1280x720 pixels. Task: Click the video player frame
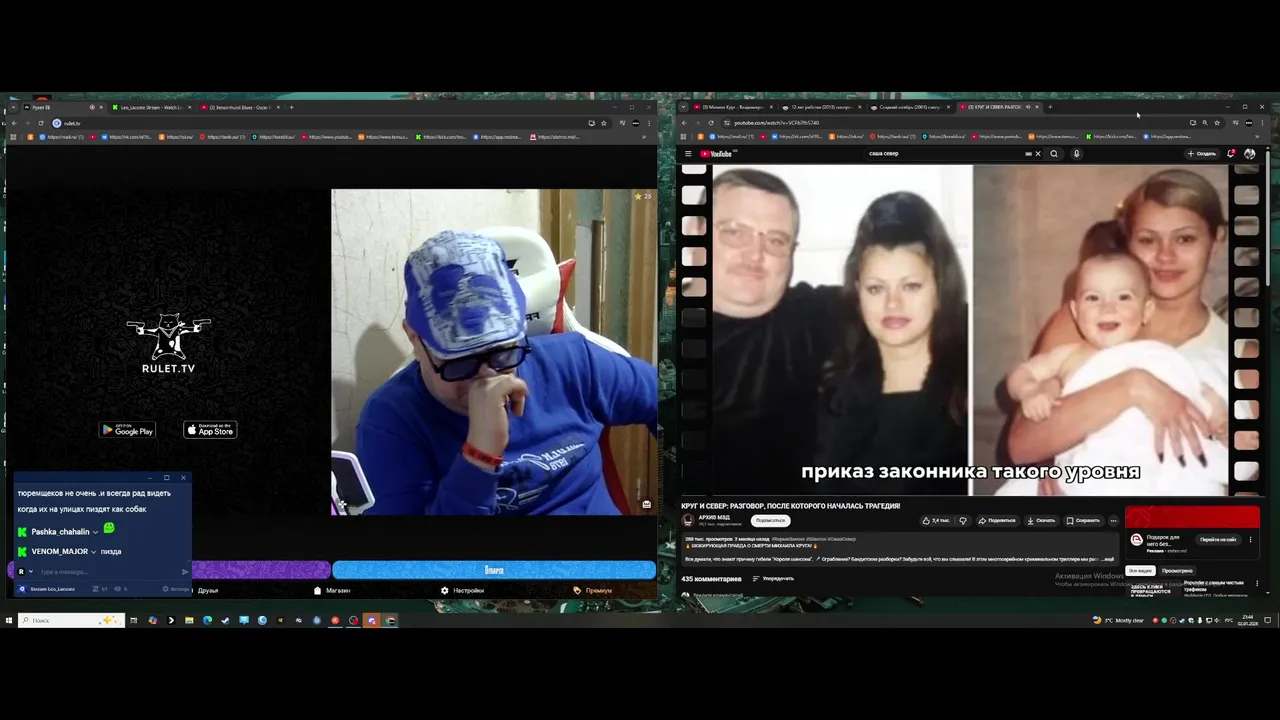970,330
